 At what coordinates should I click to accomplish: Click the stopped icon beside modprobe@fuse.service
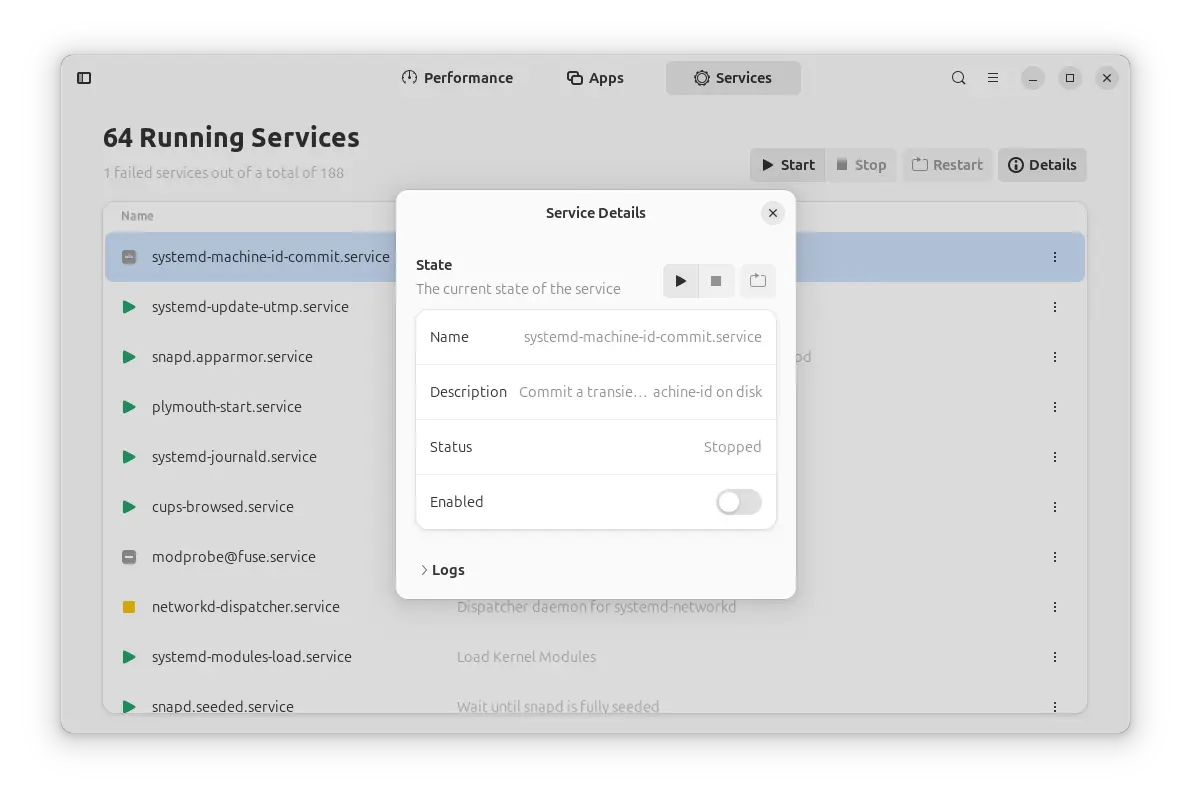point(128,556)
